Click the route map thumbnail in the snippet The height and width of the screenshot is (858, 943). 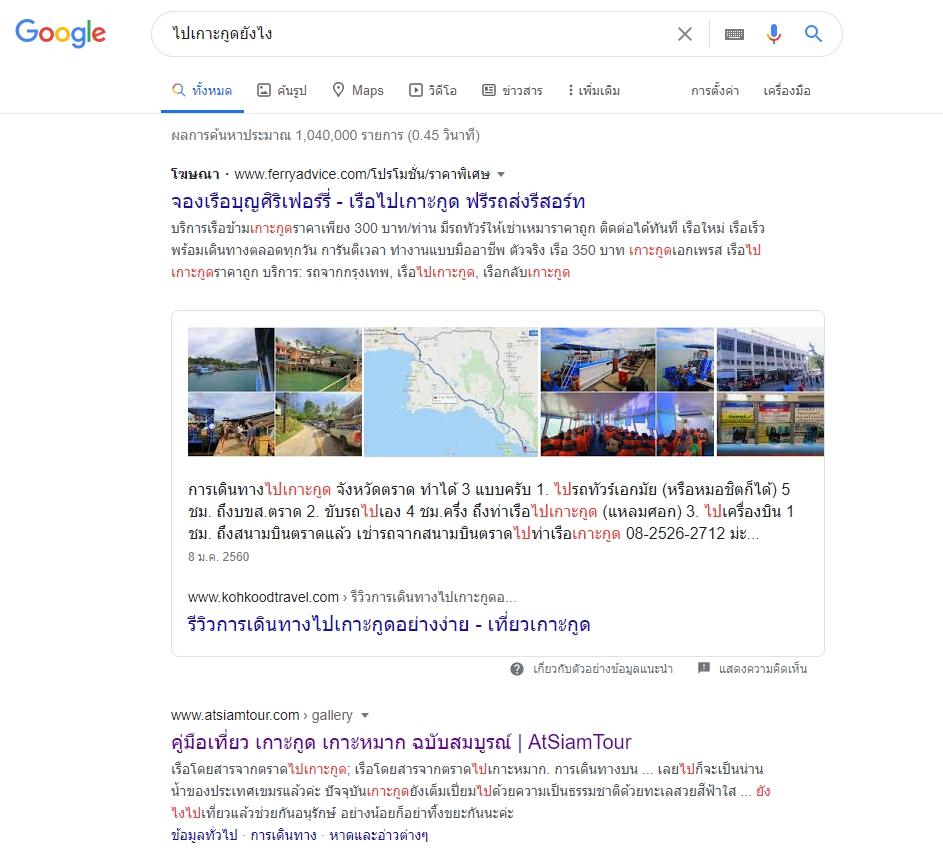click(x=451, y=392)
